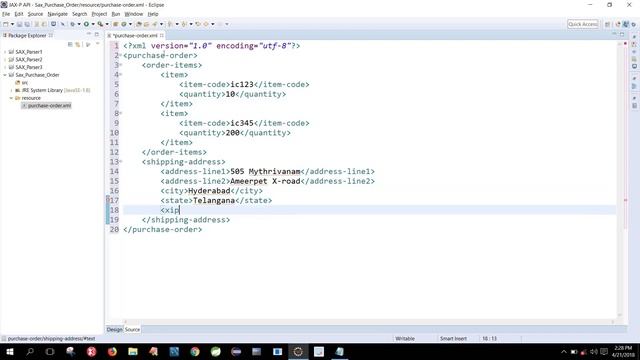Maximize the Package Explorer panel
The height and width of the screenshot is (360, 640).
(97, 35)
